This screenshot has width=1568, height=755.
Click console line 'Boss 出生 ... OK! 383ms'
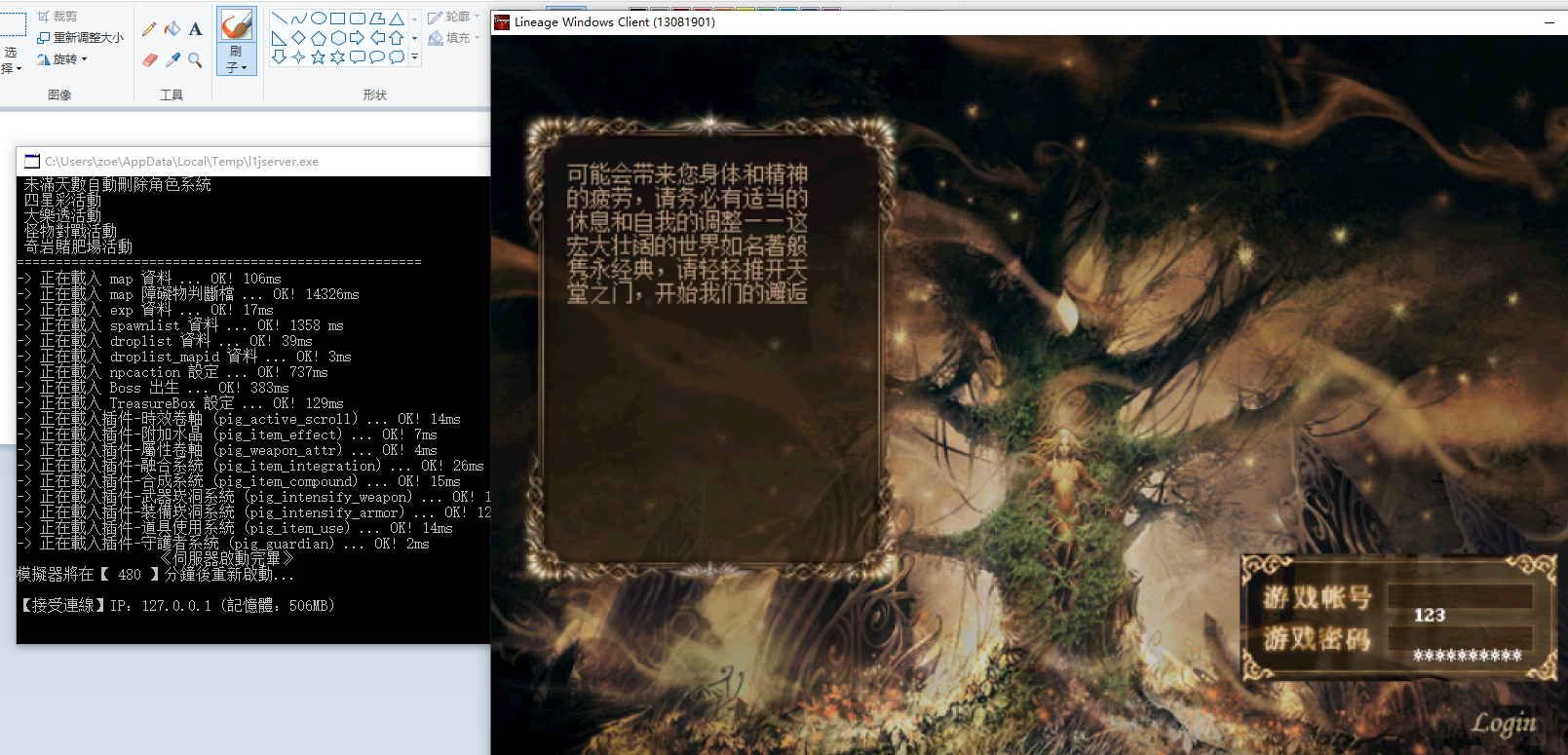pyautogui.click(x=153, y=388)
